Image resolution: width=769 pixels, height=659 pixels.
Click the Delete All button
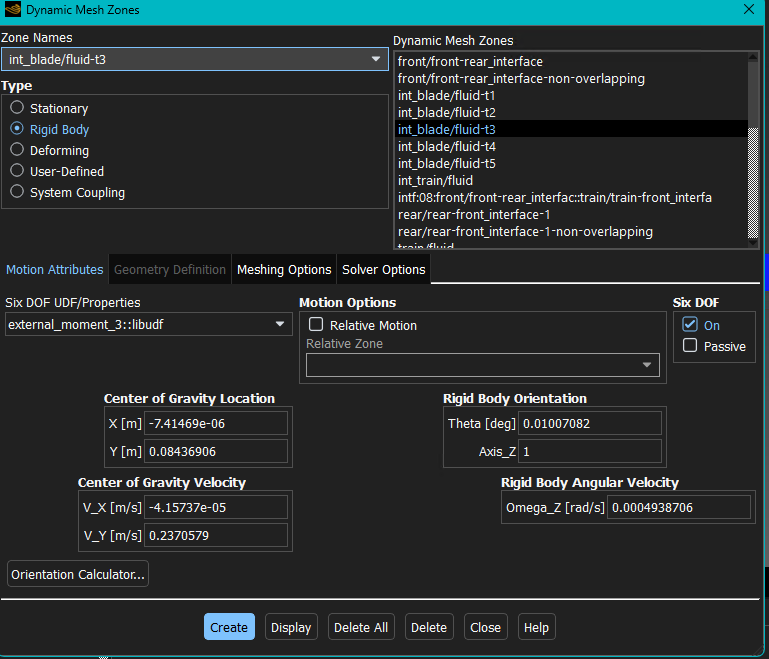(360, 627)
